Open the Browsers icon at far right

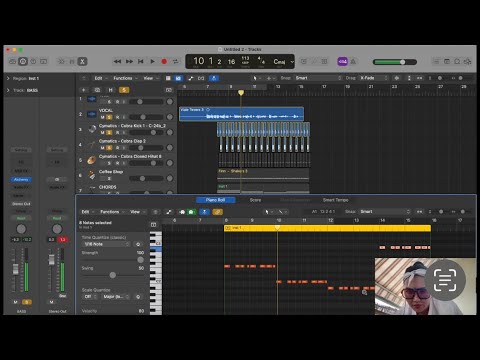(x=468, y=62)
